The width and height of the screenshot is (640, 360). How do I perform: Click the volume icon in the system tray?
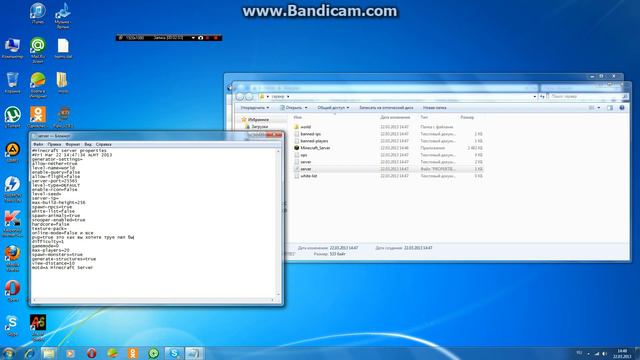(604, 353)
